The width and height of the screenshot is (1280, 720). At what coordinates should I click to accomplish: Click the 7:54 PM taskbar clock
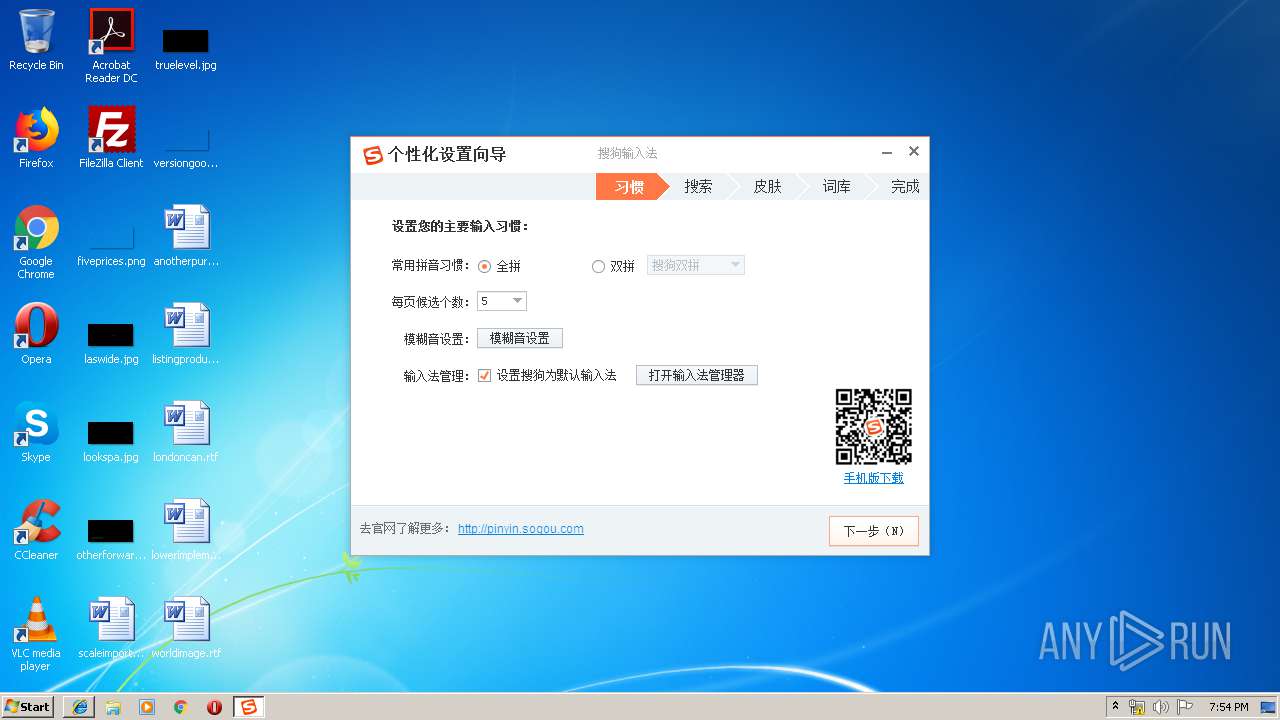point(1228,707)
